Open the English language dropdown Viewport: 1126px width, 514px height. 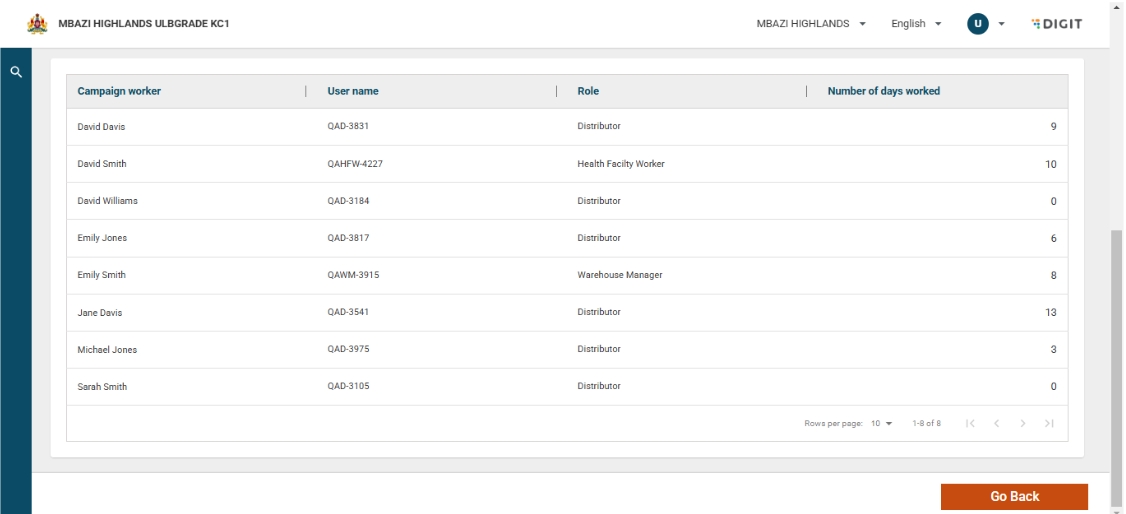point(916,24)
